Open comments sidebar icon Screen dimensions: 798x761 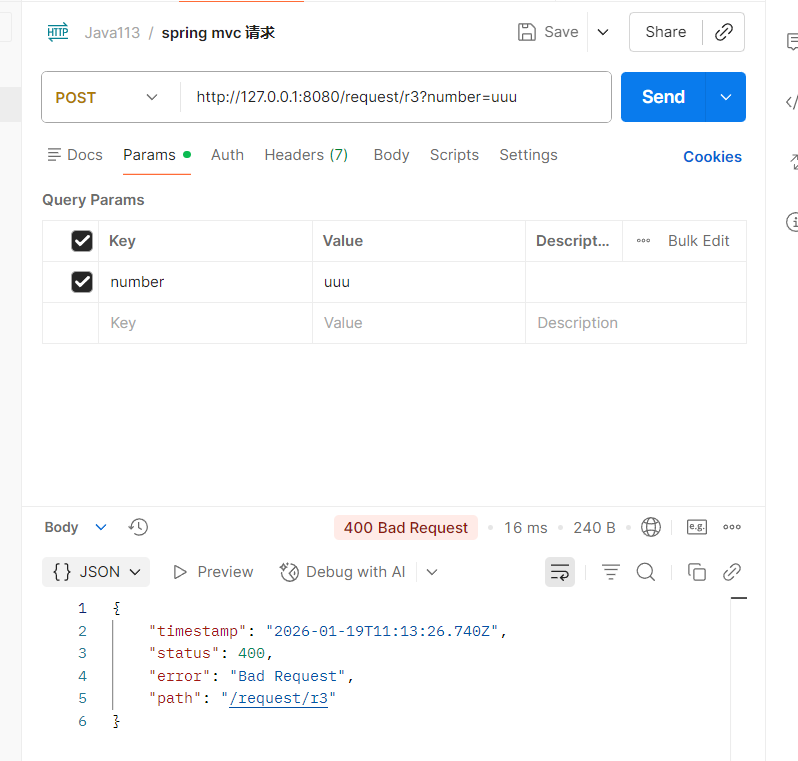792,42
